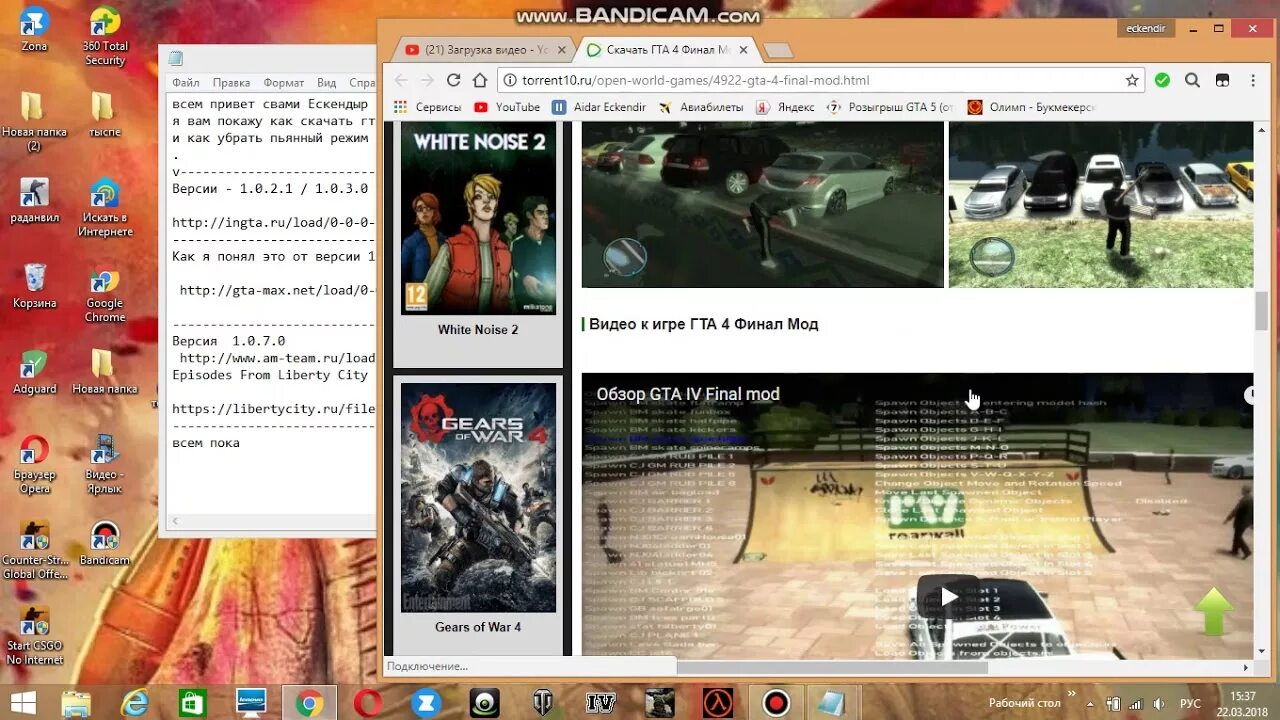Click the Обзор GTA IV Final mod title
The width and height of the screenshot is (1280, 720).
(x=688, y=394)
